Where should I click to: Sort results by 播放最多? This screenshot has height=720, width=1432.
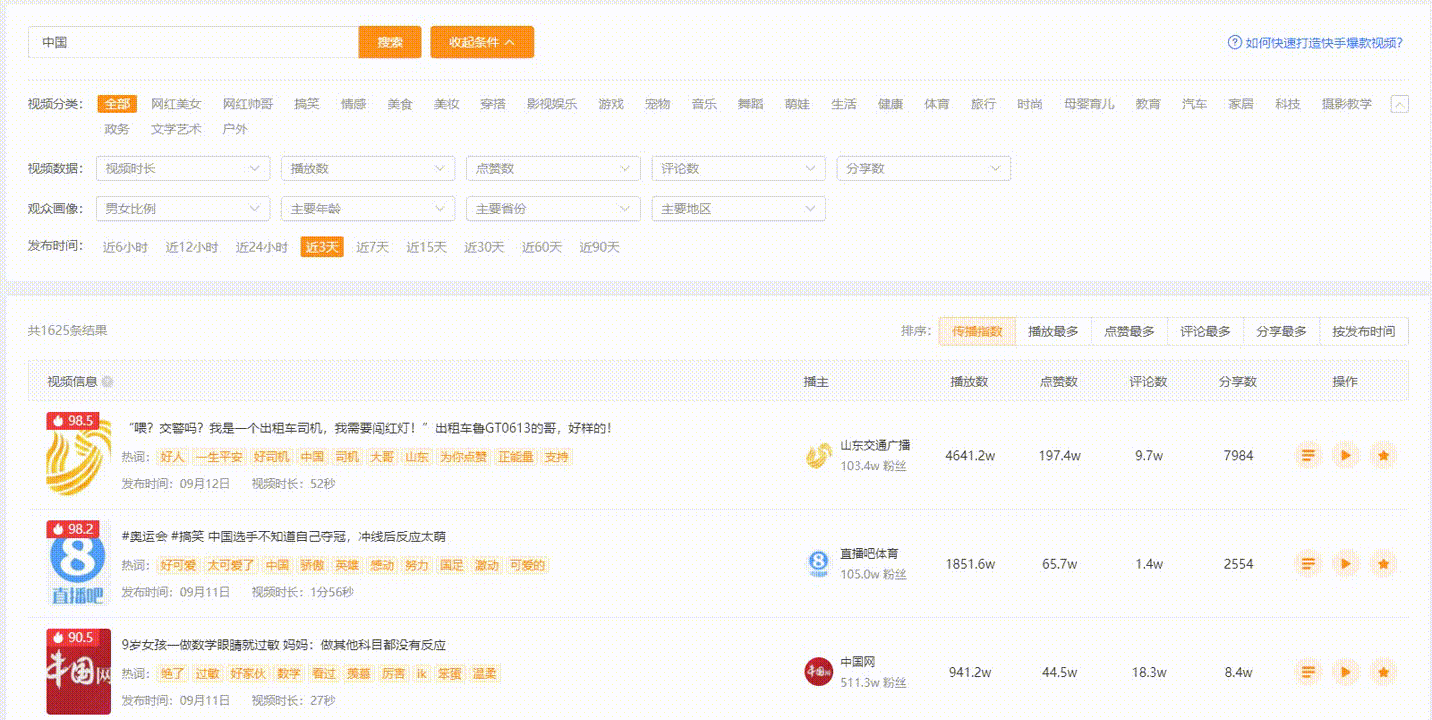click(x=1053, y=331)
